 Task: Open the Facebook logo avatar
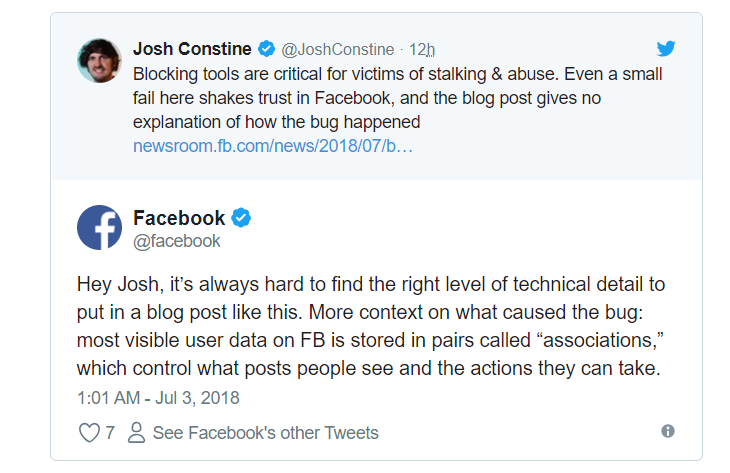tap(99, 227)
